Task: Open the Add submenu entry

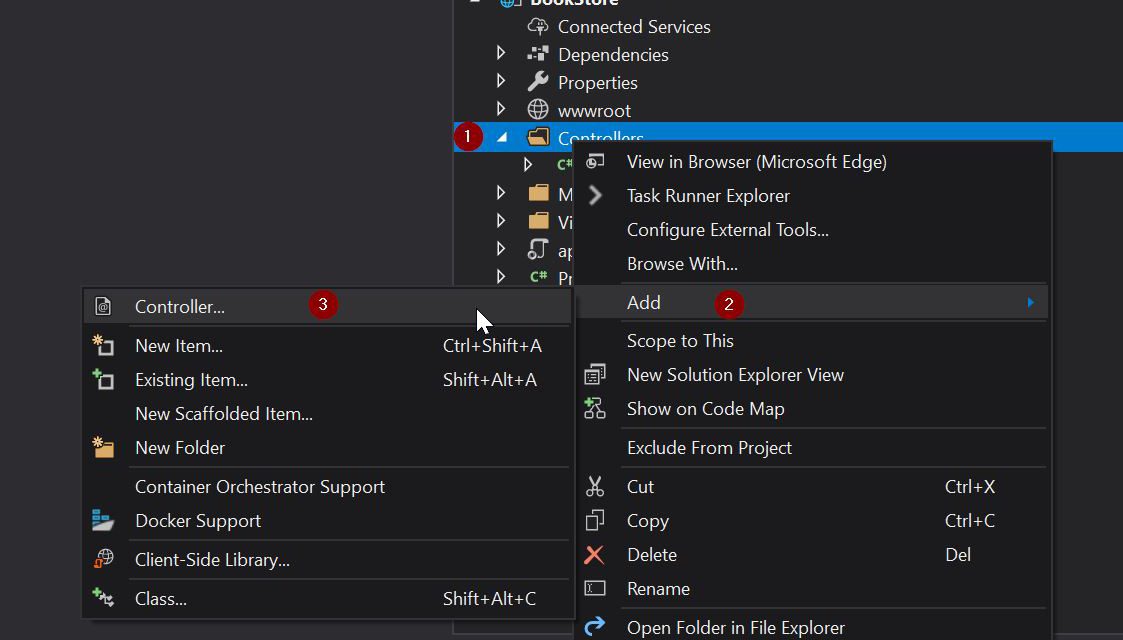Action: click(x=644, y=303)
